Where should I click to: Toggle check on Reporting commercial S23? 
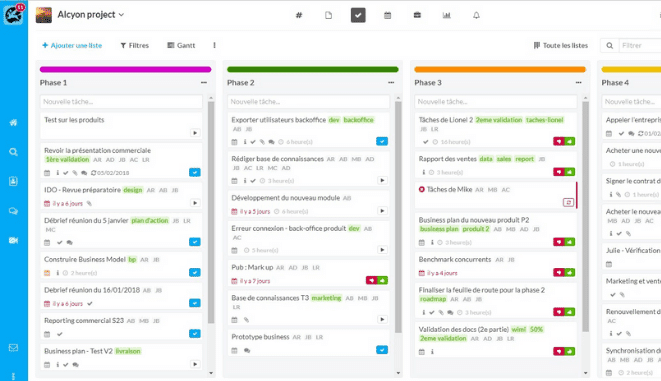tap(195, 334)
